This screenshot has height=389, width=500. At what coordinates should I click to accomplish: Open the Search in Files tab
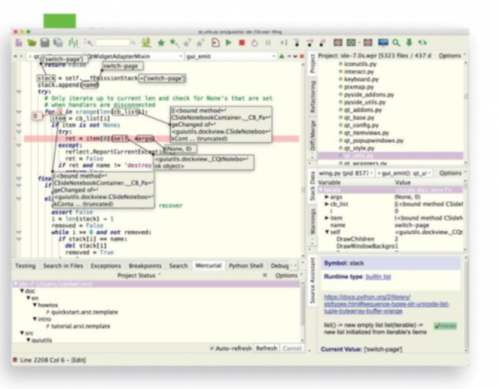coord(63,266)
